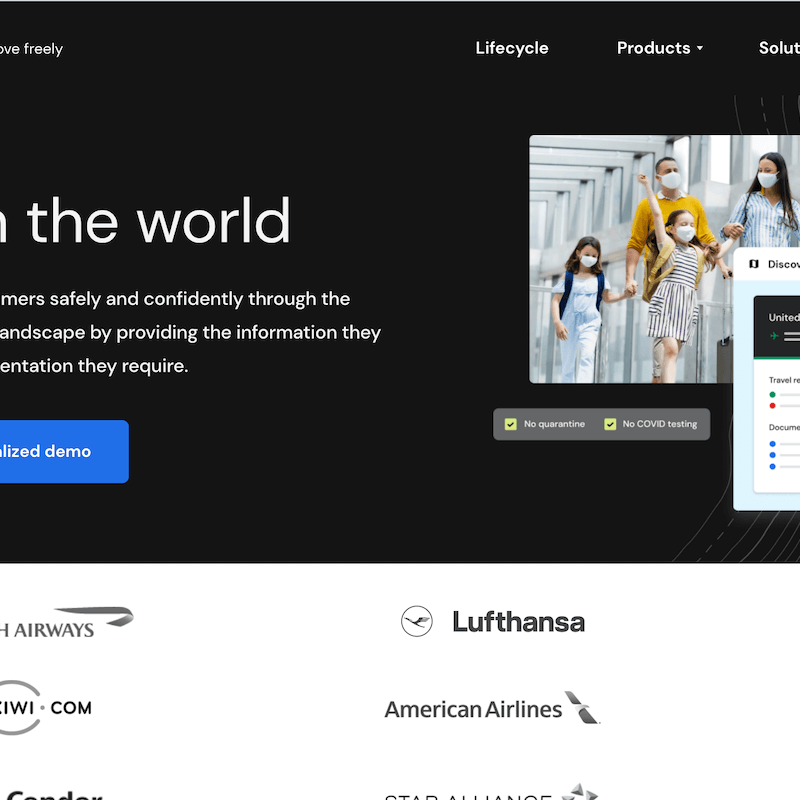Screen dimensions: 800x800
Task: Click the small arrow next to Products
Action: point(700,48)
